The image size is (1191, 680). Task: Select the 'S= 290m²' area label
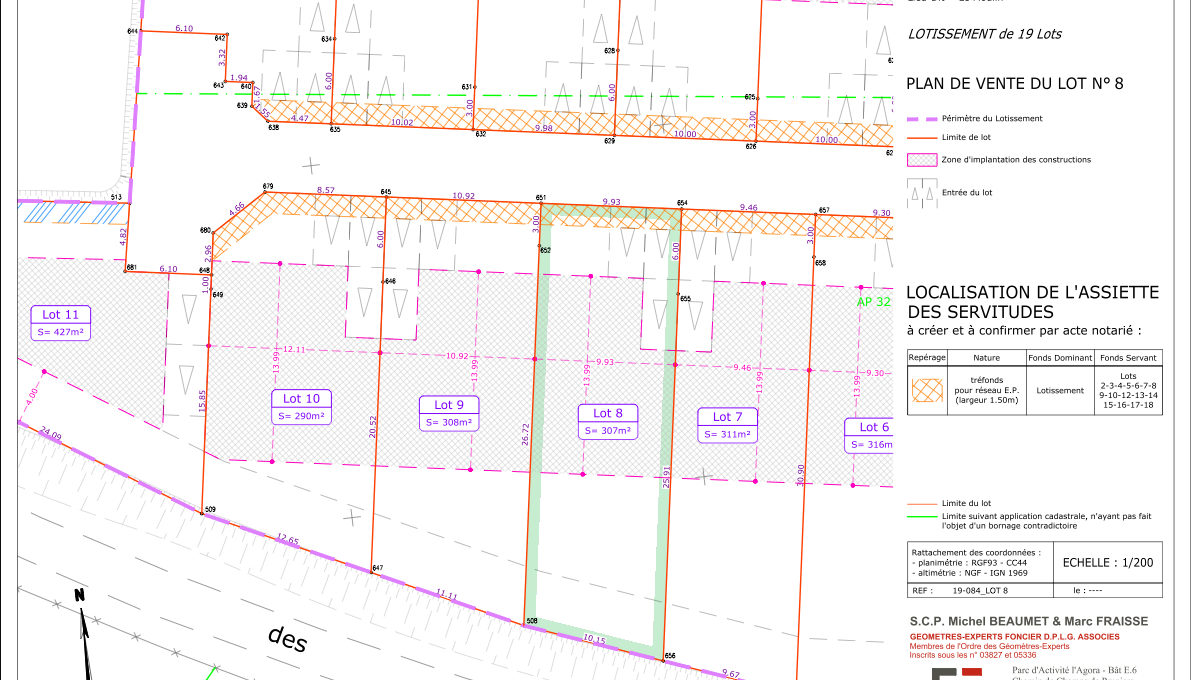(x=302, y=416)
